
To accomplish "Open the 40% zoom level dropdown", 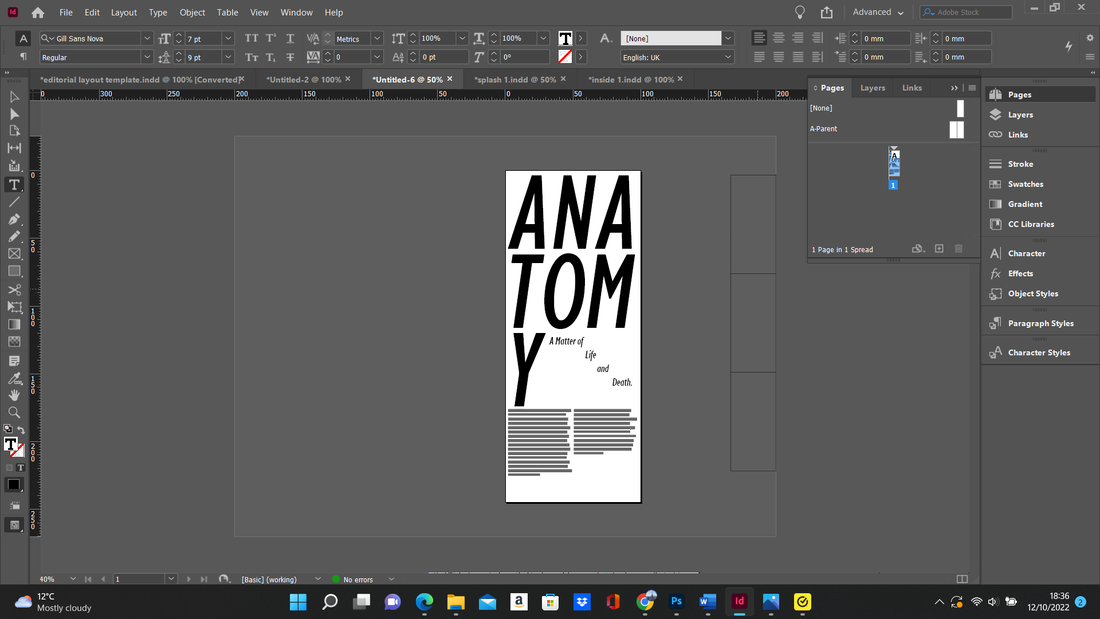I will [x=72, y=579].
